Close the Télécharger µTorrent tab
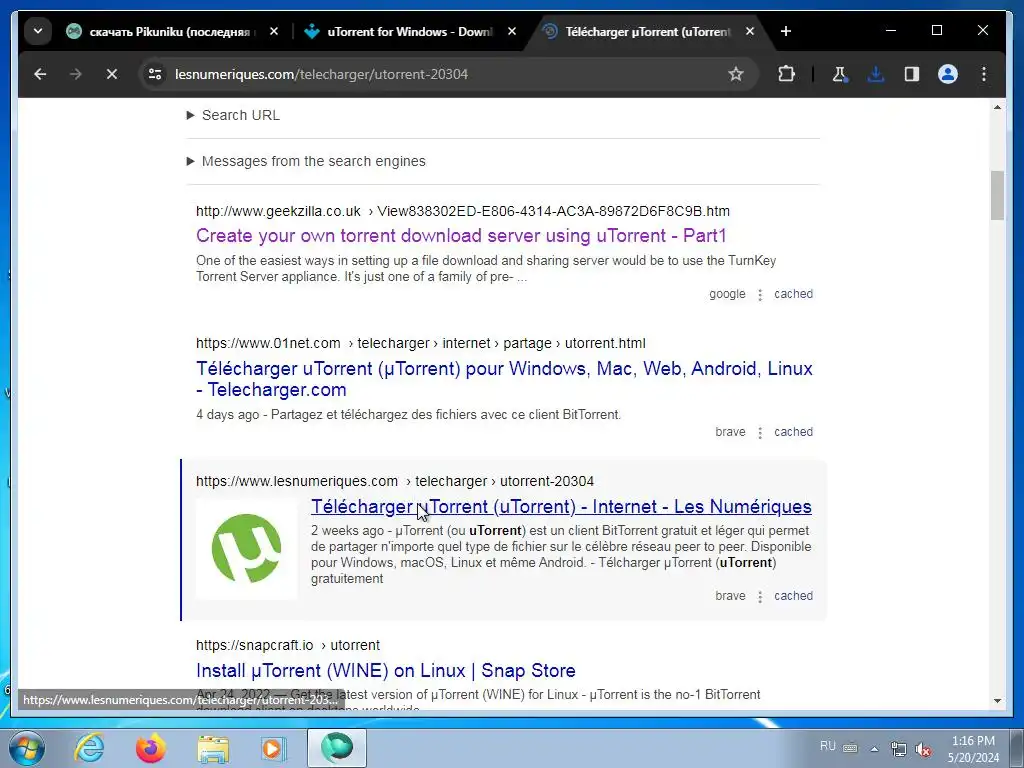 click(x=750, y=31)
